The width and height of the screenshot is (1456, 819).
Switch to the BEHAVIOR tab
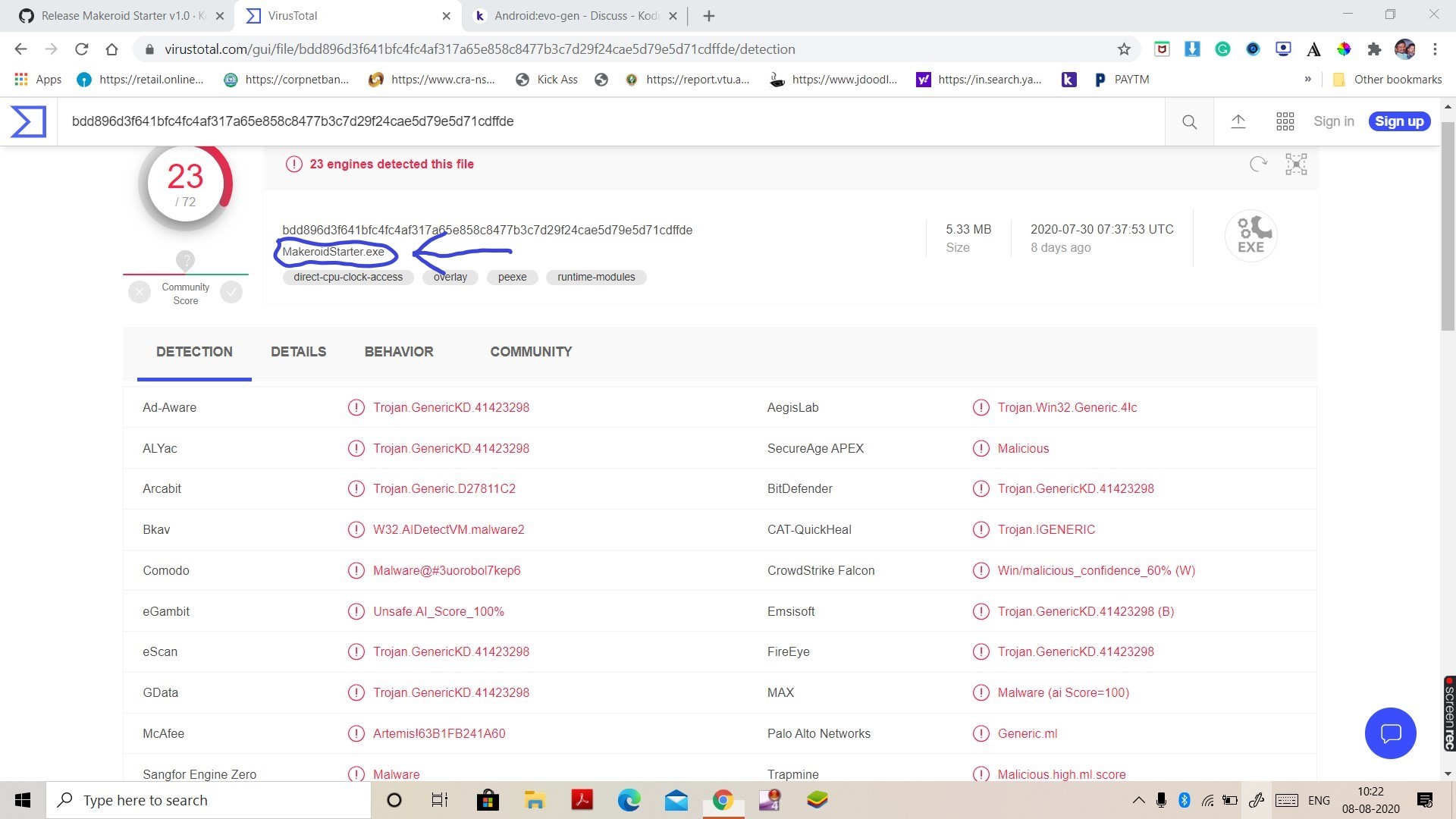(399, 352)
